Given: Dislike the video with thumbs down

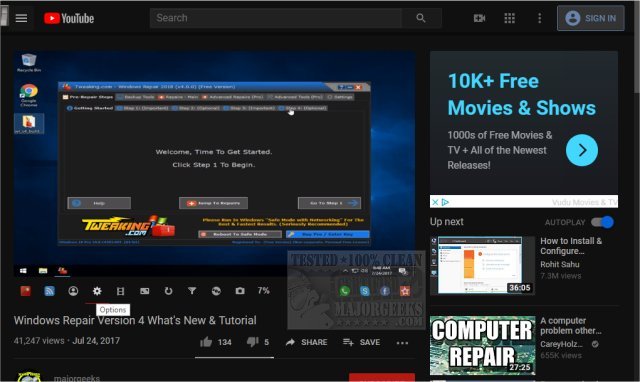Looking at the screenshot, I should coord(253,342).
